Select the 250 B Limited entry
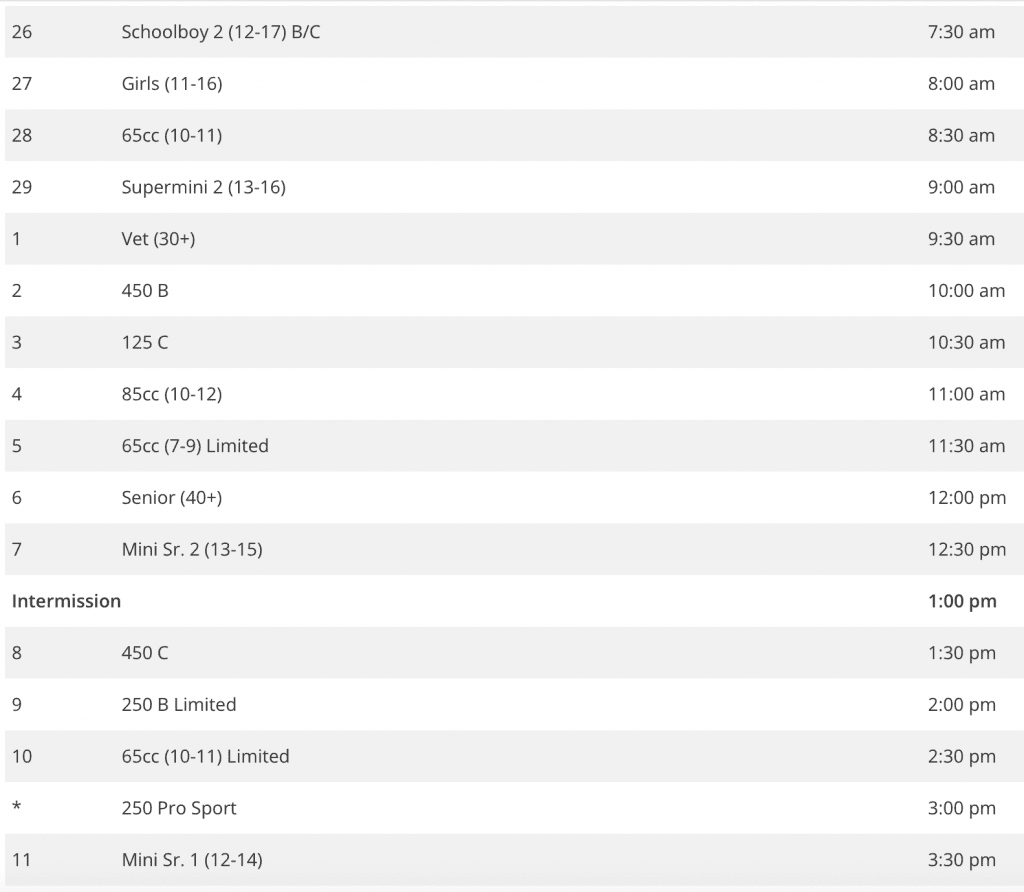This screenshot has width=1024, height=892. pos(179,705)
